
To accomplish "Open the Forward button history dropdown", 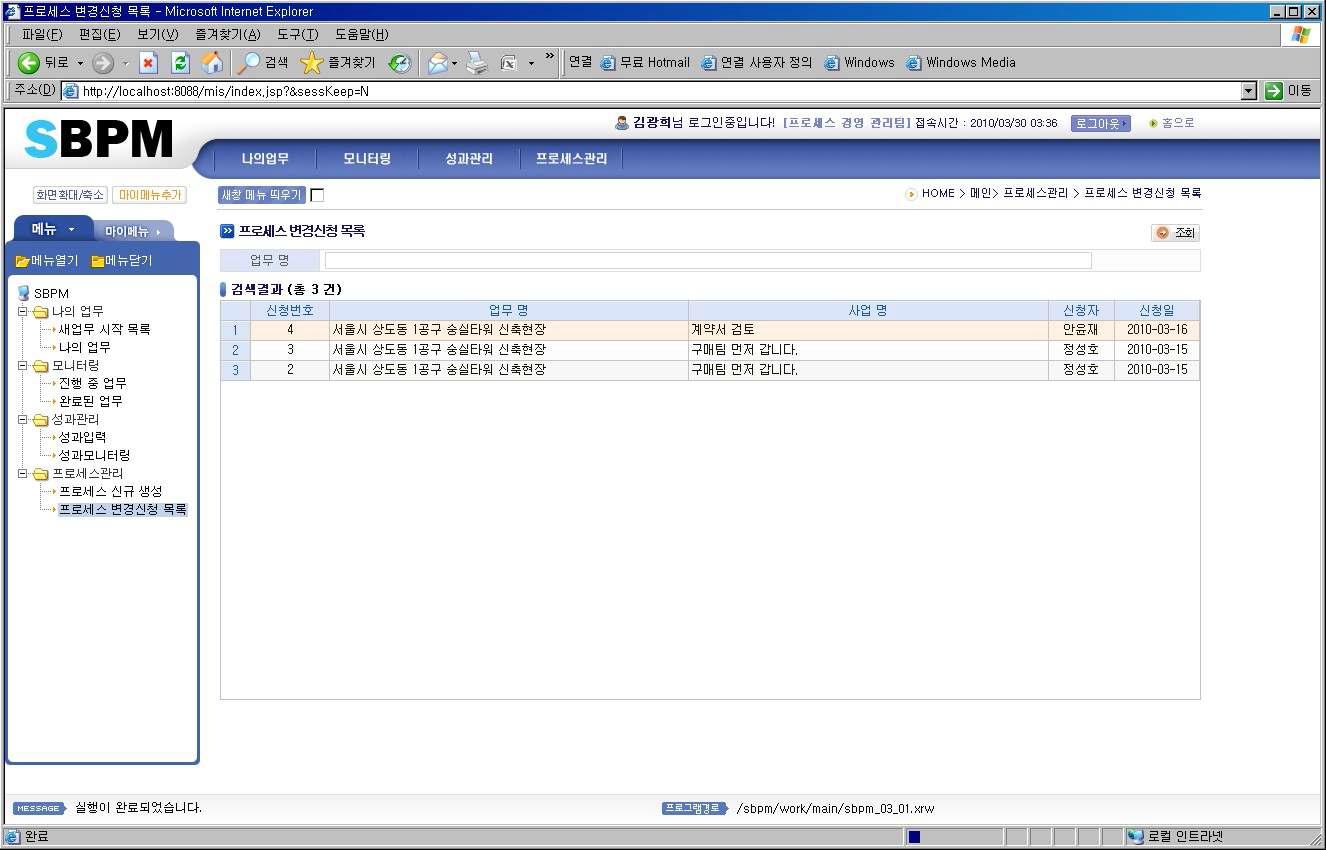I will 126,63.
